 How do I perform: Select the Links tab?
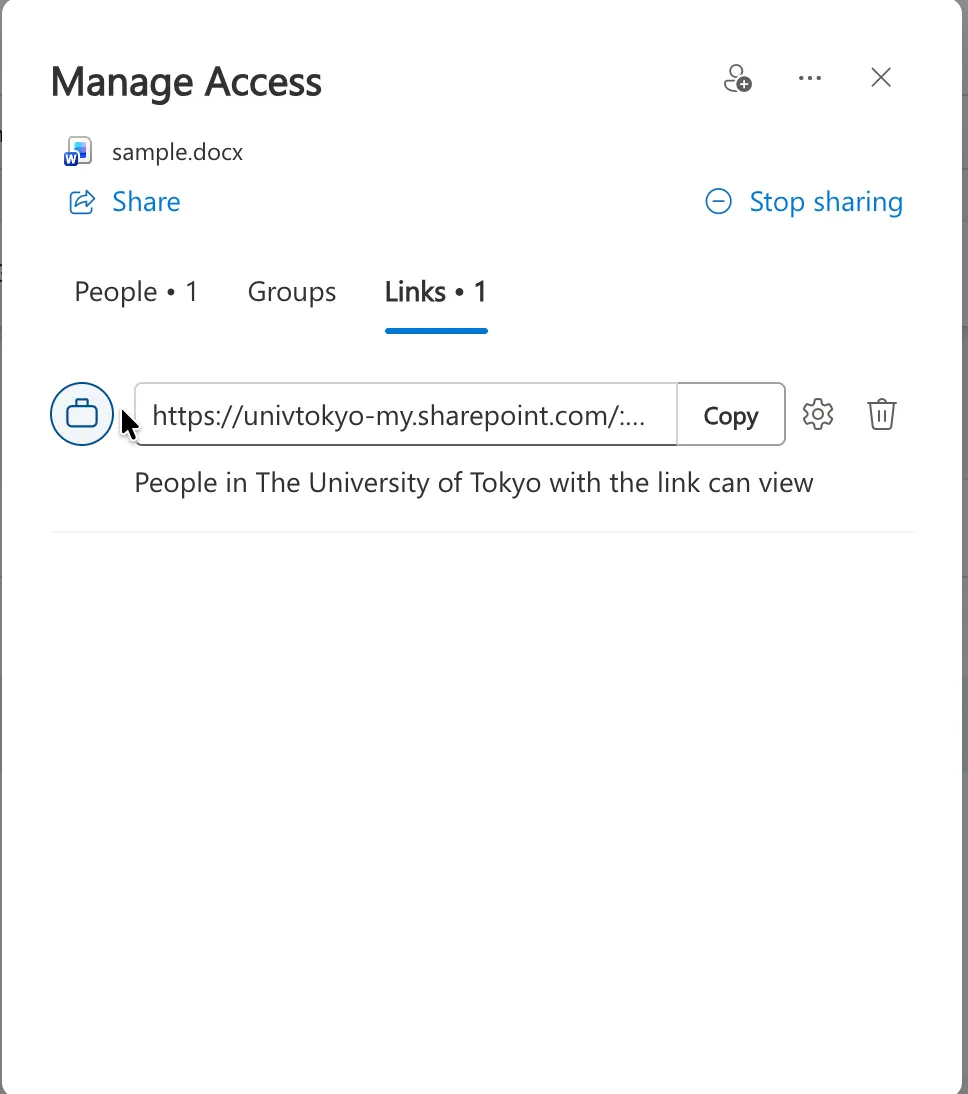pos(435,292)
